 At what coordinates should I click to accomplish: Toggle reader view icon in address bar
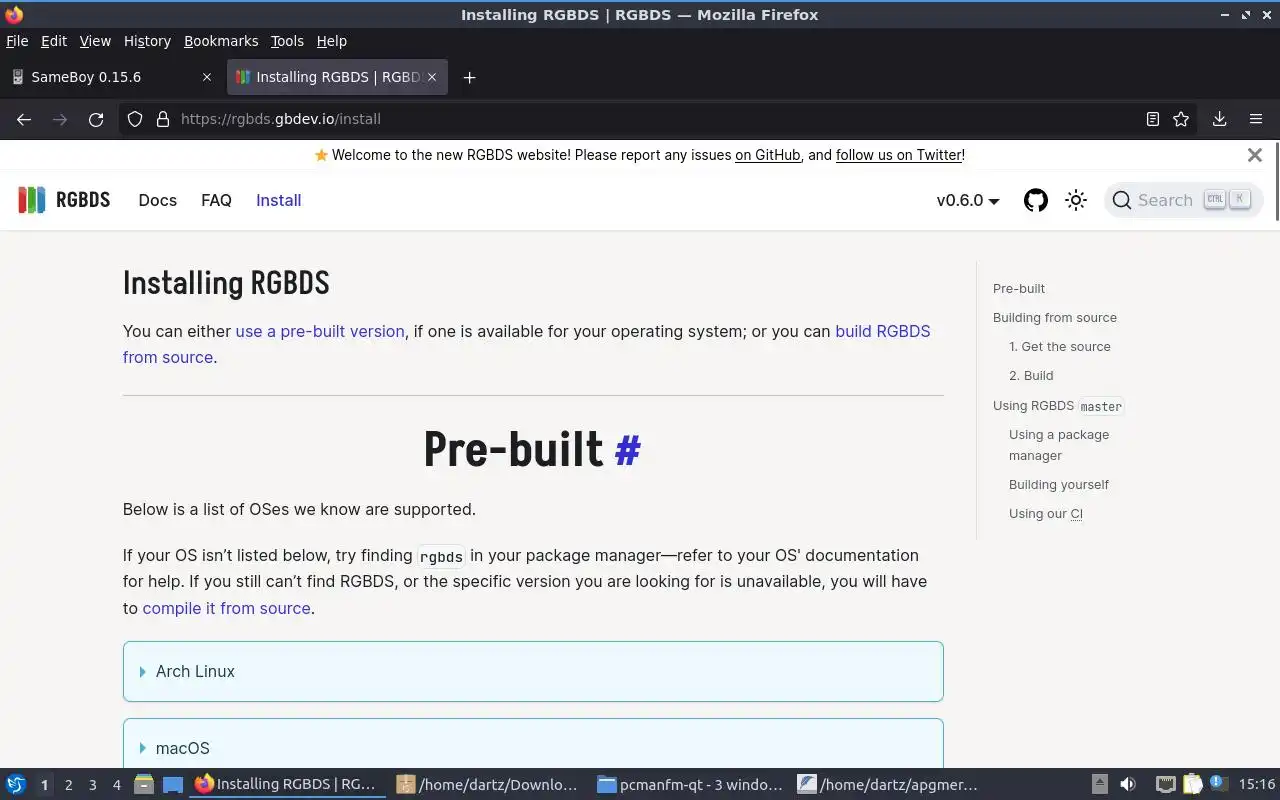tap(1153, 119)
